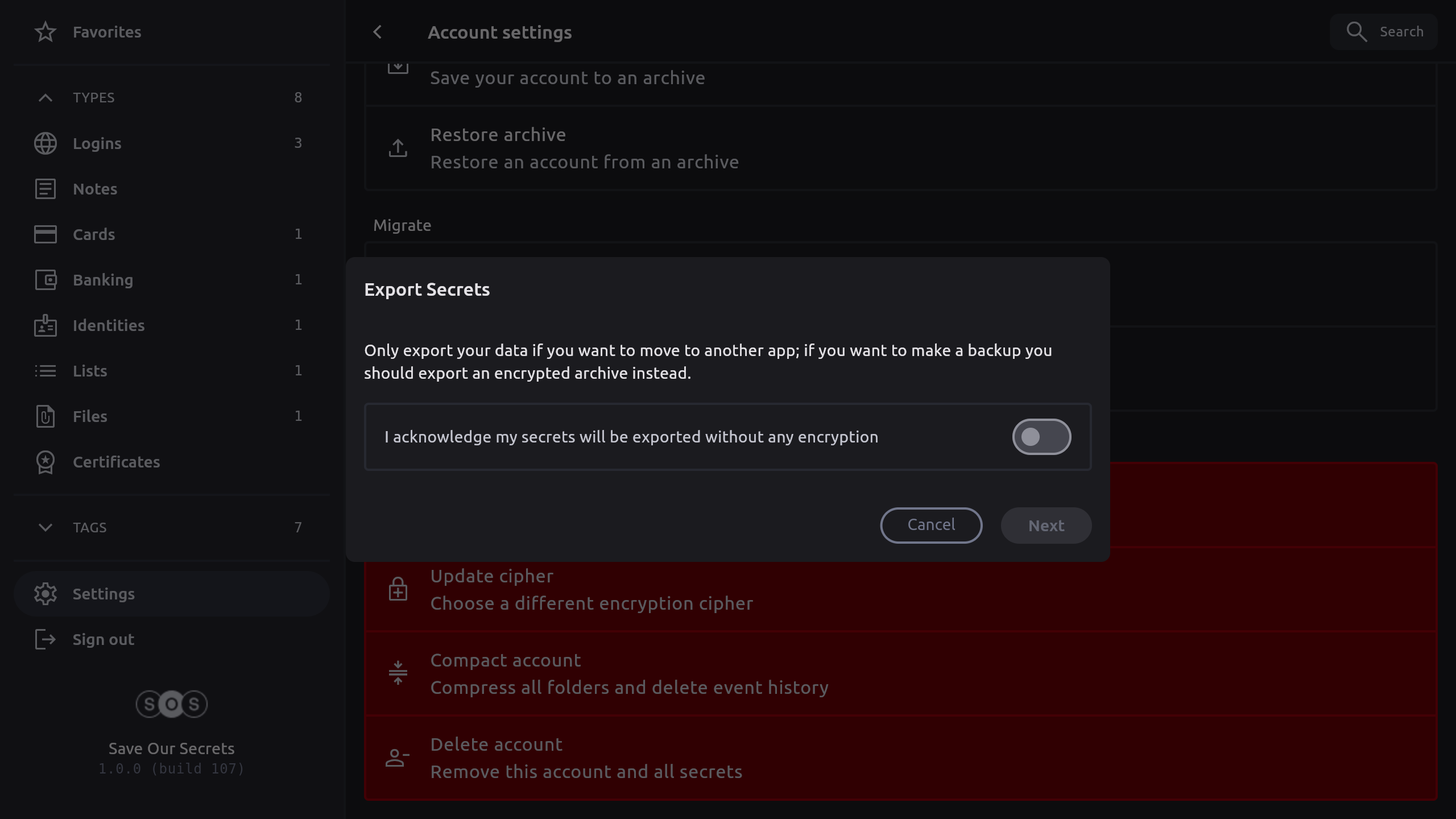Click the Favorites star icon
Image resolution: width=1456 pixels, height=819 pixels.
pos(45,32)
